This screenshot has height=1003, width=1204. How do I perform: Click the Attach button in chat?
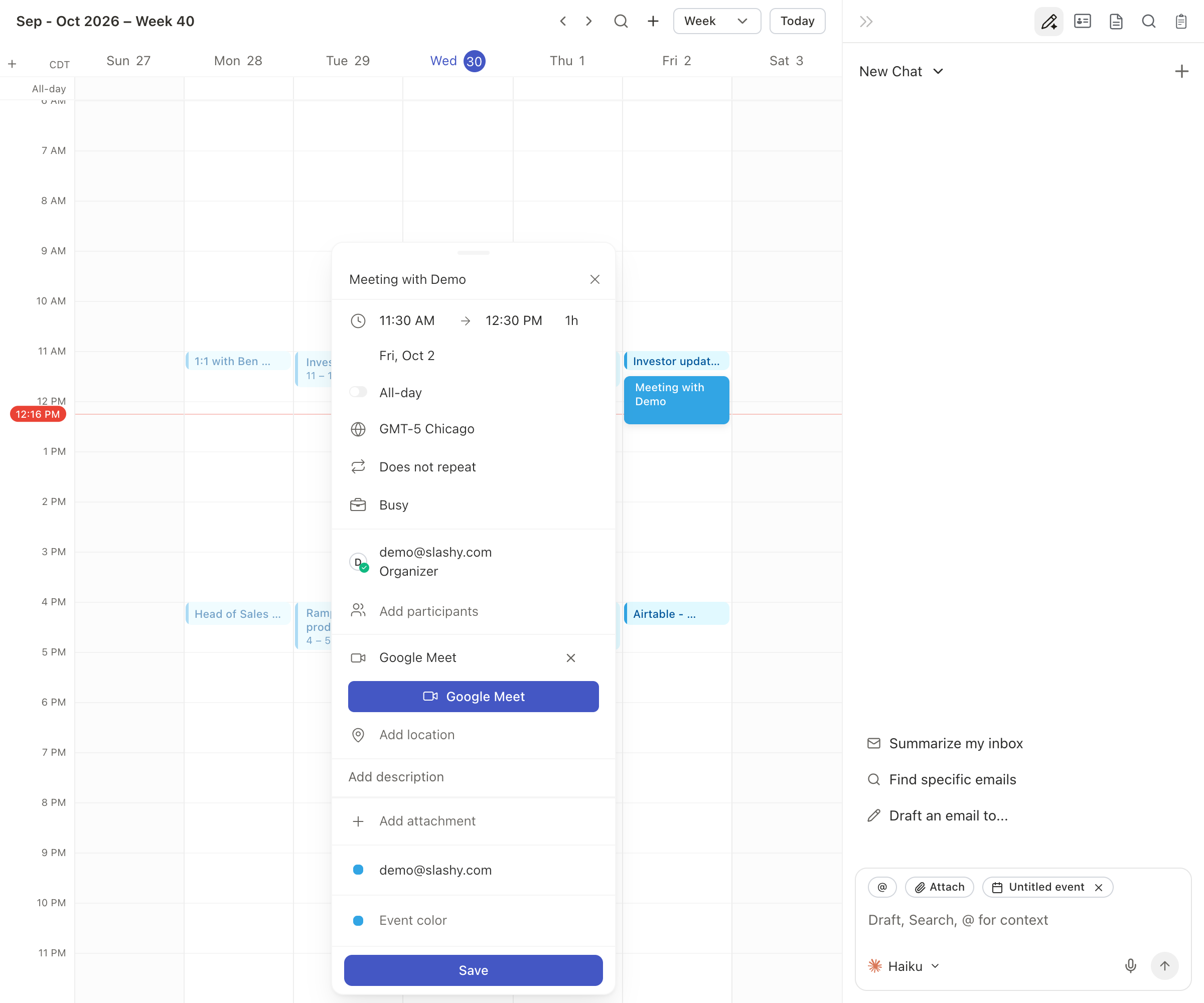pos(939,887)
